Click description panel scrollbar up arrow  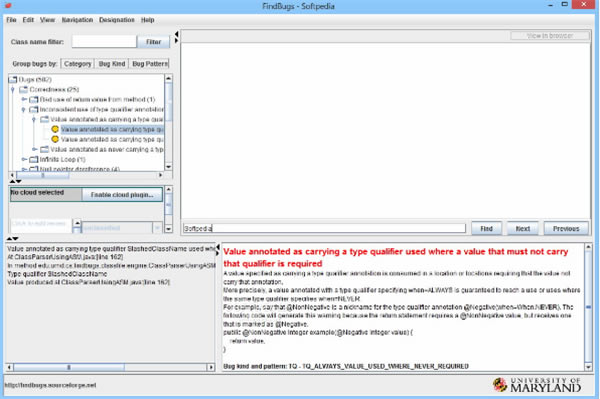[589, 248]
